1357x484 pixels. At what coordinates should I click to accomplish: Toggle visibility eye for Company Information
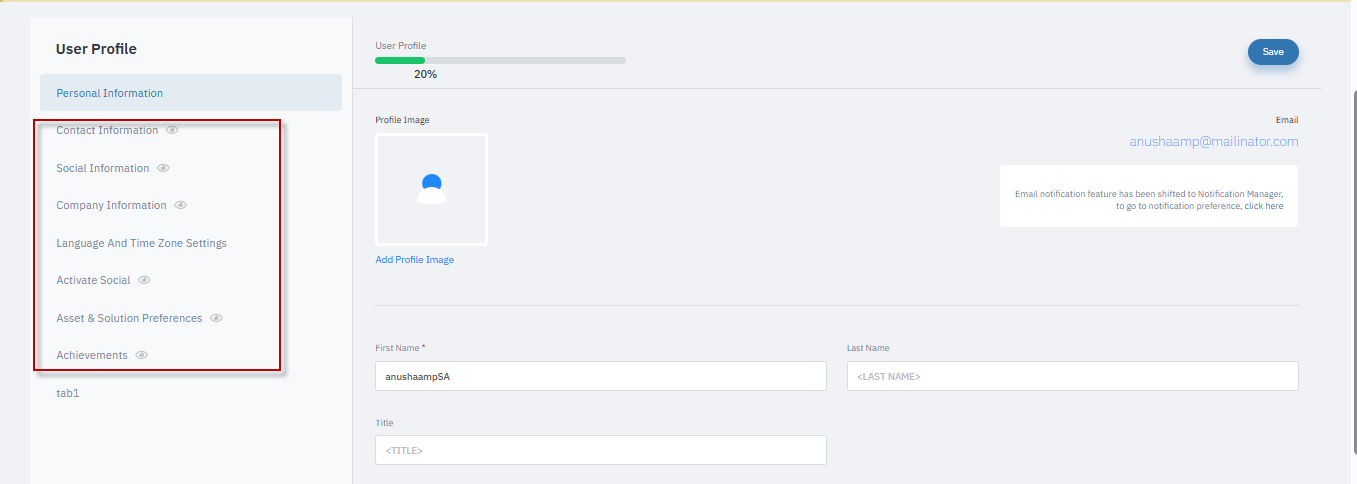181,205
